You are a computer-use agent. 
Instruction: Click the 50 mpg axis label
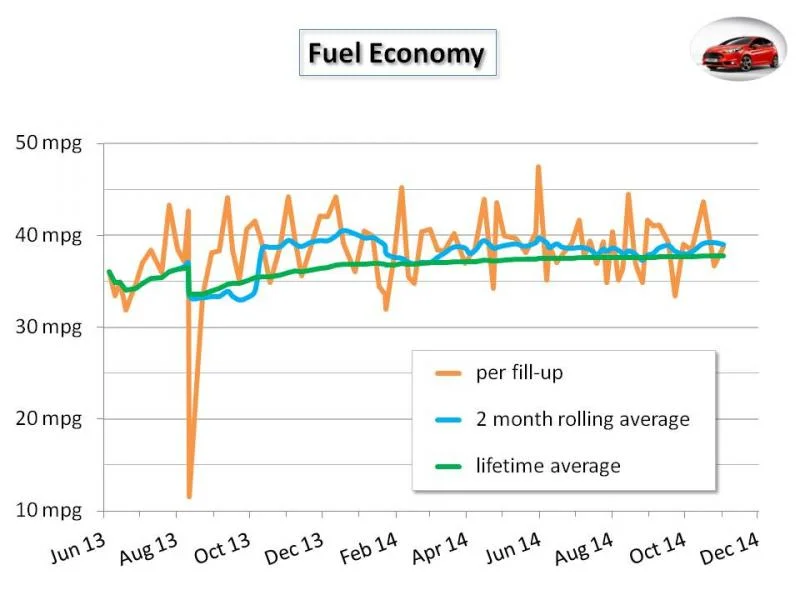click(48, 143)
